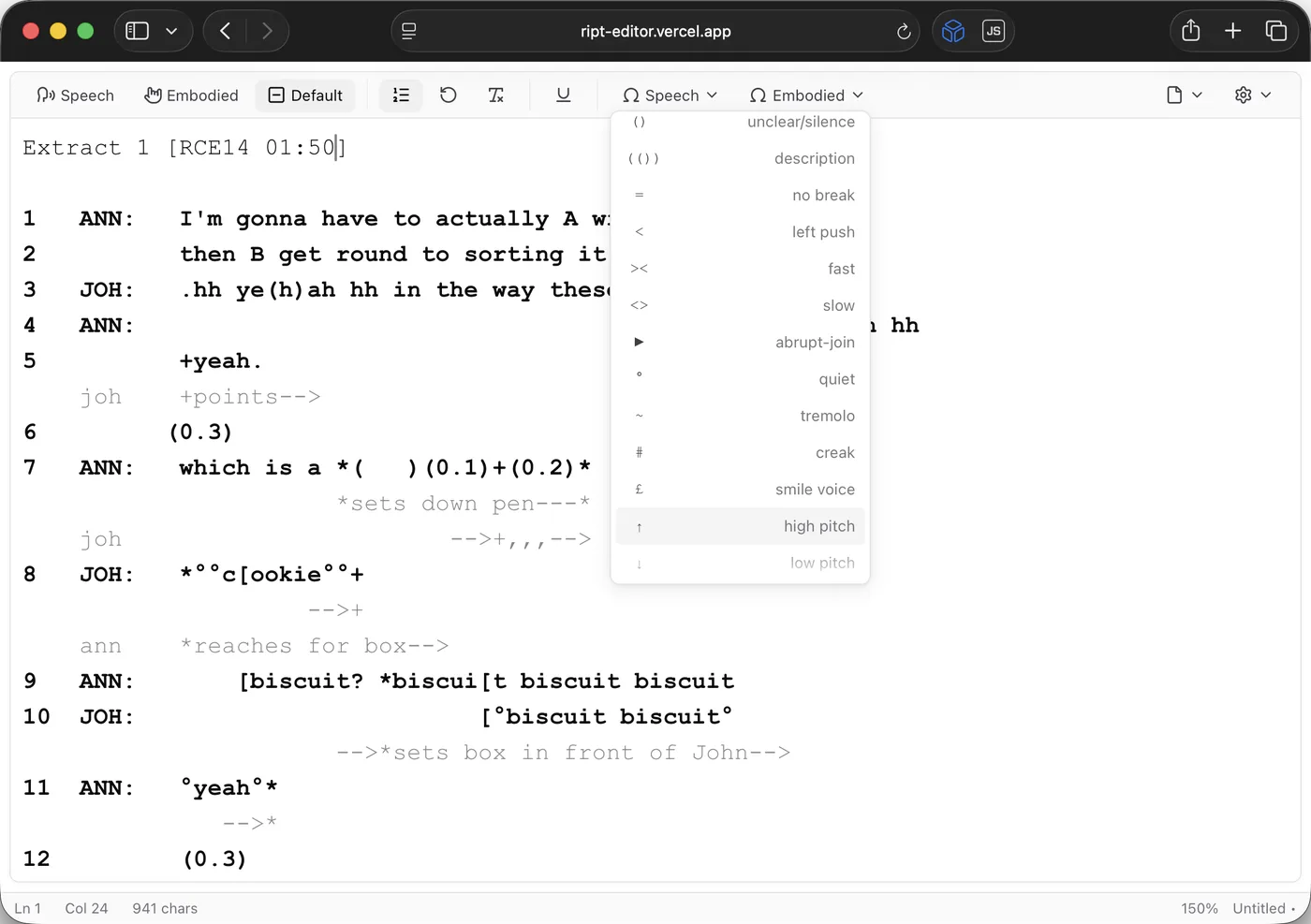
Task: Insert 'fast' speech markers
Action: (x=741, y=269)
